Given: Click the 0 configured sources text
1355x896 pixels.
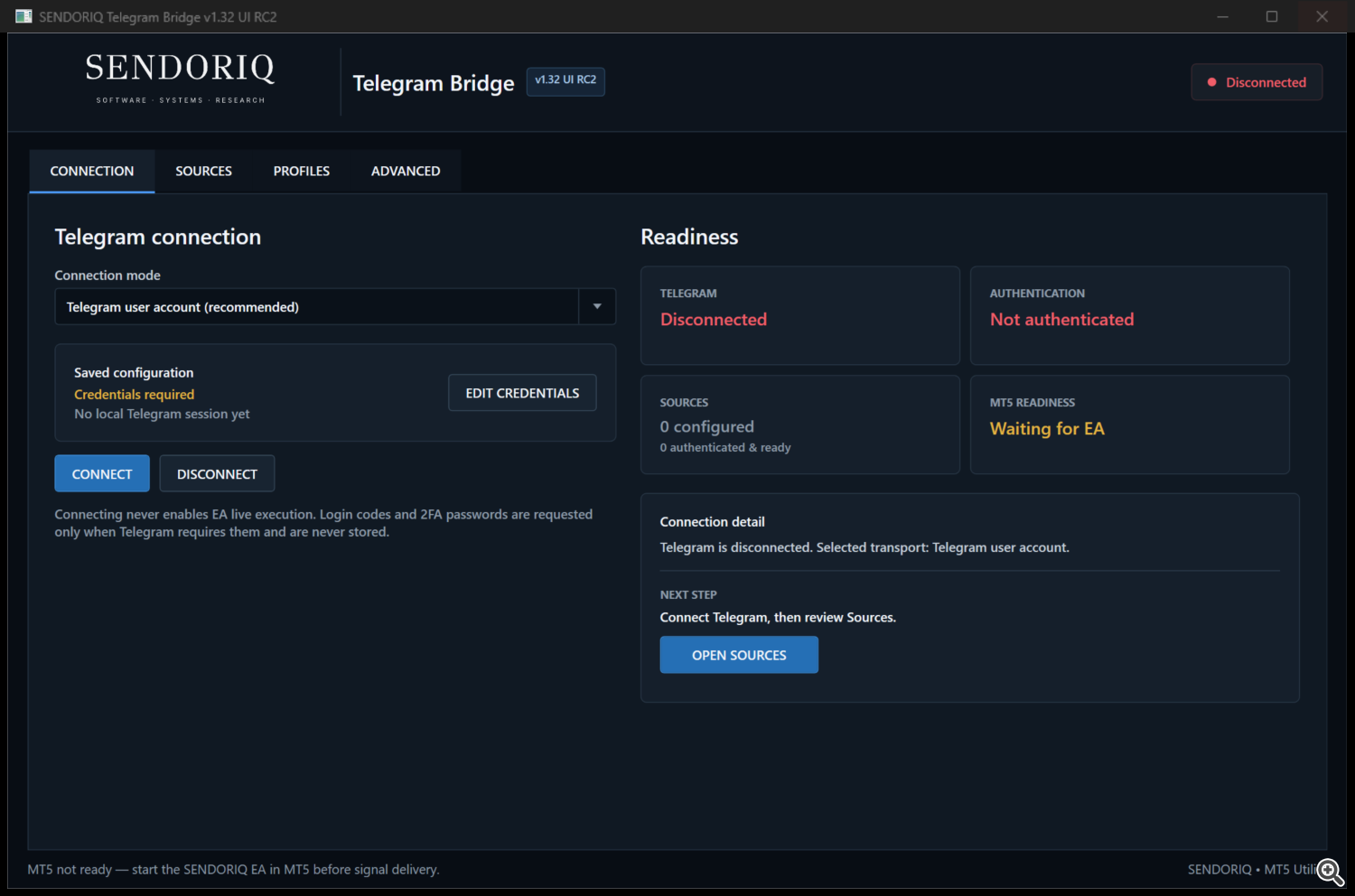Looking at the screenshot, I should tap(706, 426).
